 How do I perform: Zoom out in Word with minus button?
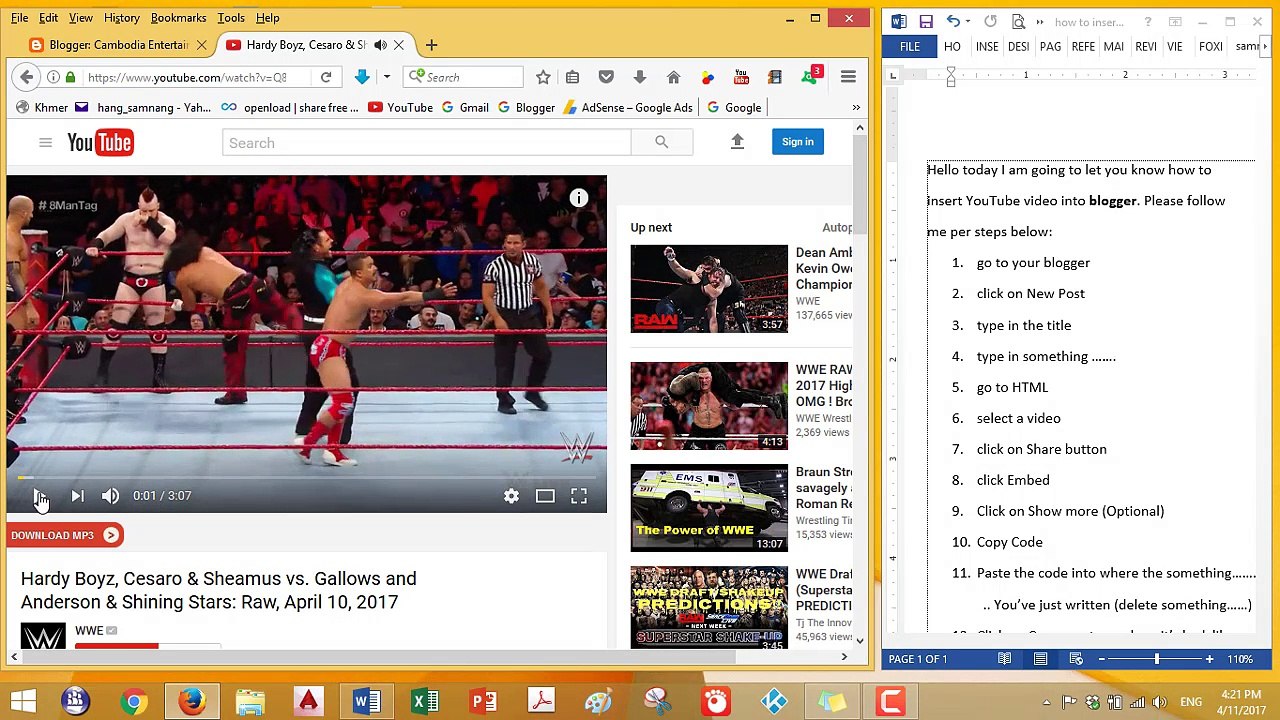[x=1102, y=659]
